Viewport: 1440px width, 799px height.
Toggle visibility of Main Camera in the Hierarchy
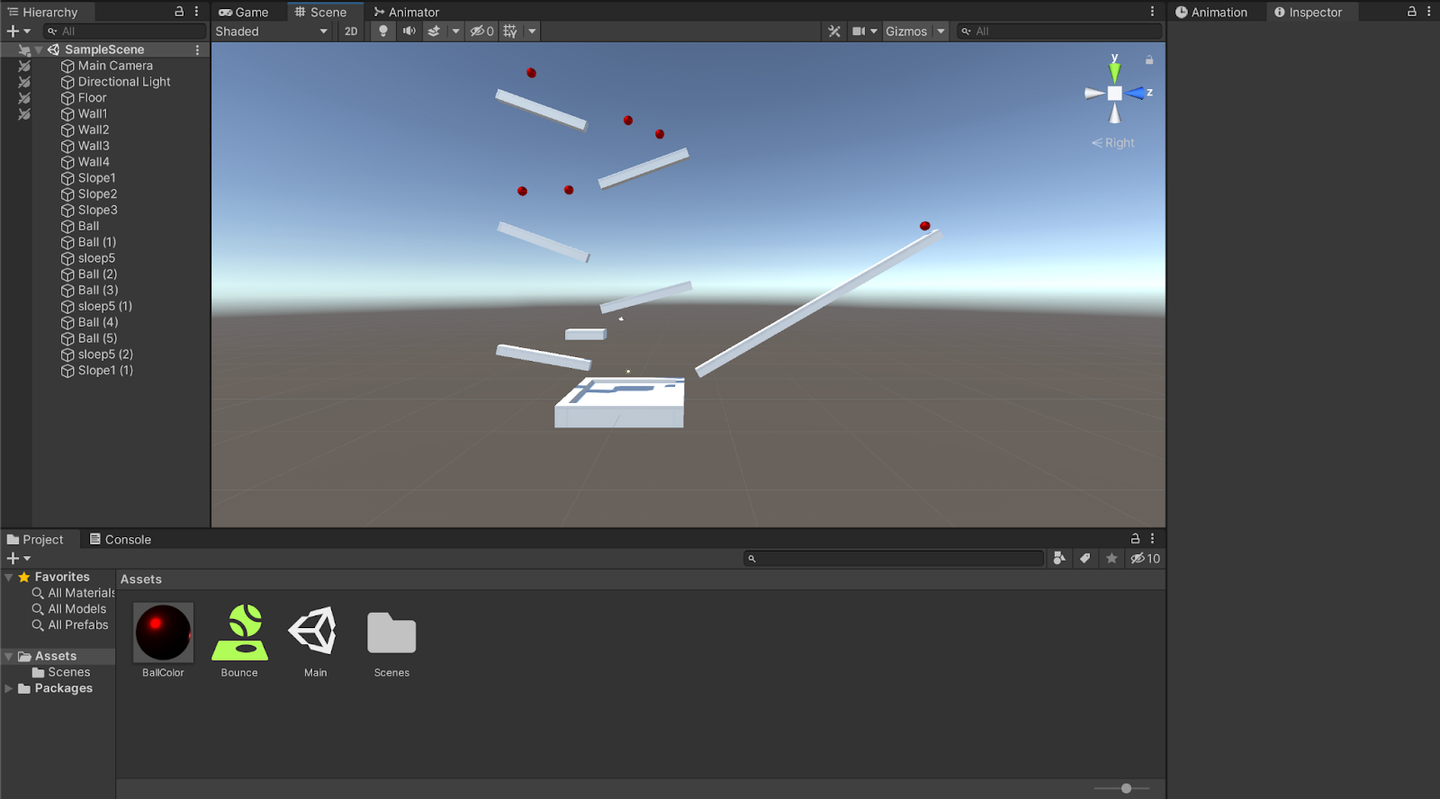pos(24,66)
